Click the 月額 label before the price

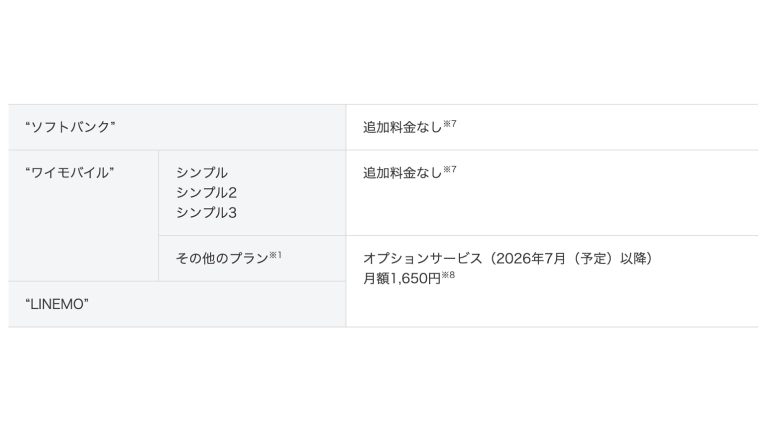coord(377,279)
